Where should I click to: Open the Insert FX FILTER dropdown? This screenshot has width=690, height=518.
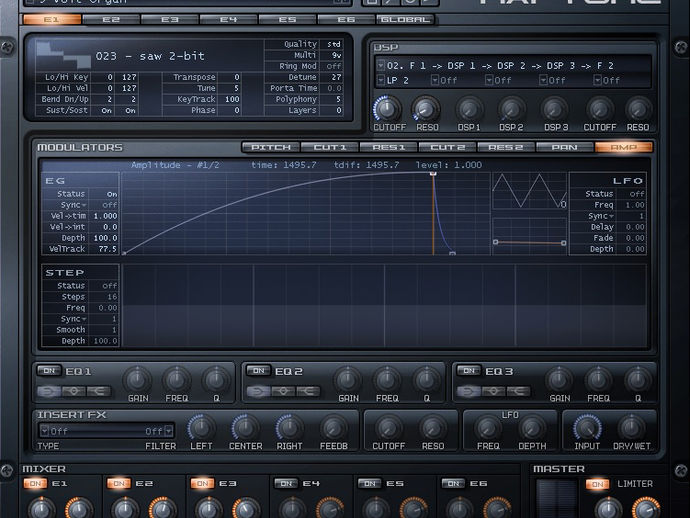pyautogui.click(x=169, y=430)
